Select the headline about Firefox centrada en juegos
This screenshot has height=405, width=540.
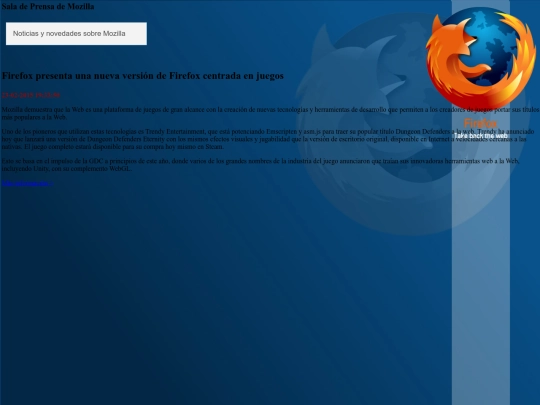tap(143, 76)
